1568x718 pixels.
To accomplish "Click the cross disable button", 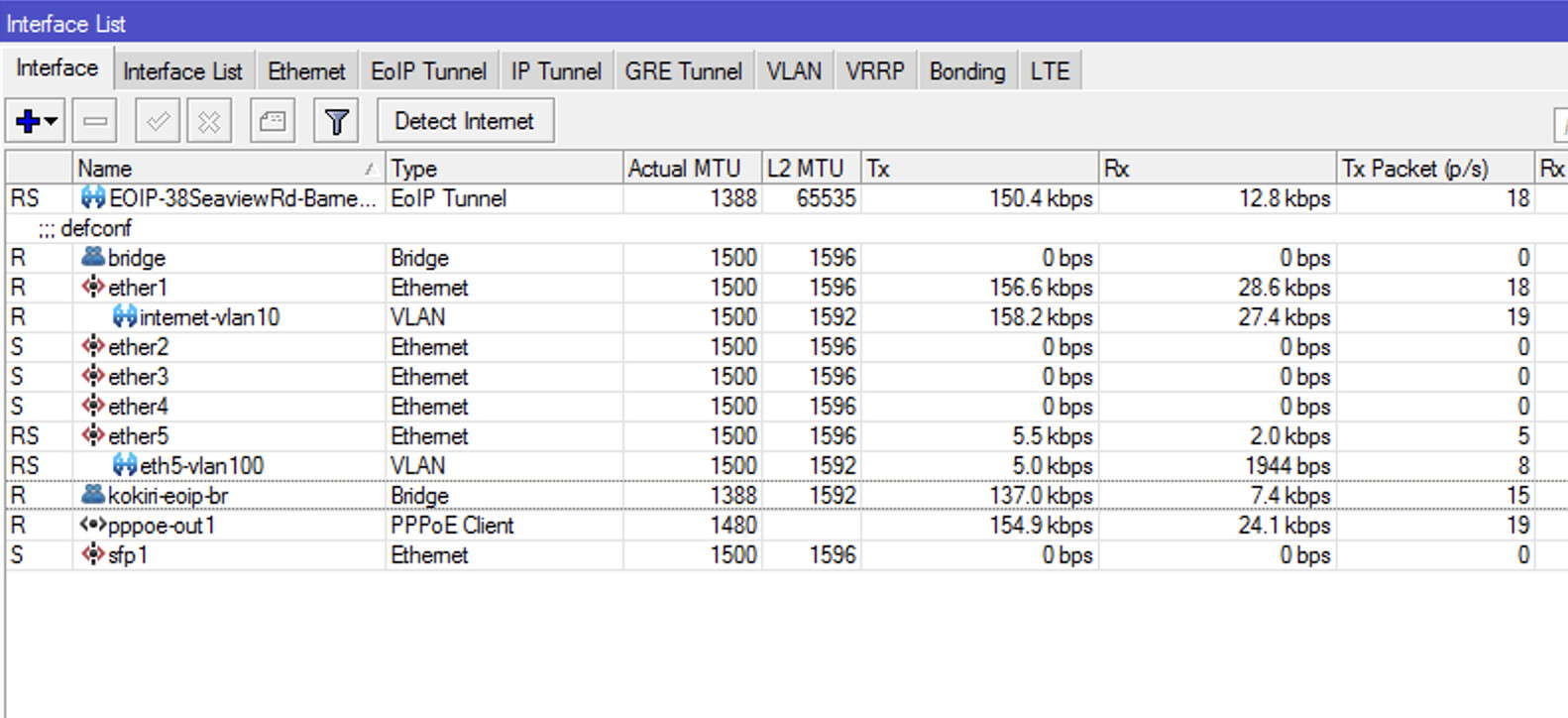I will 209,121.
